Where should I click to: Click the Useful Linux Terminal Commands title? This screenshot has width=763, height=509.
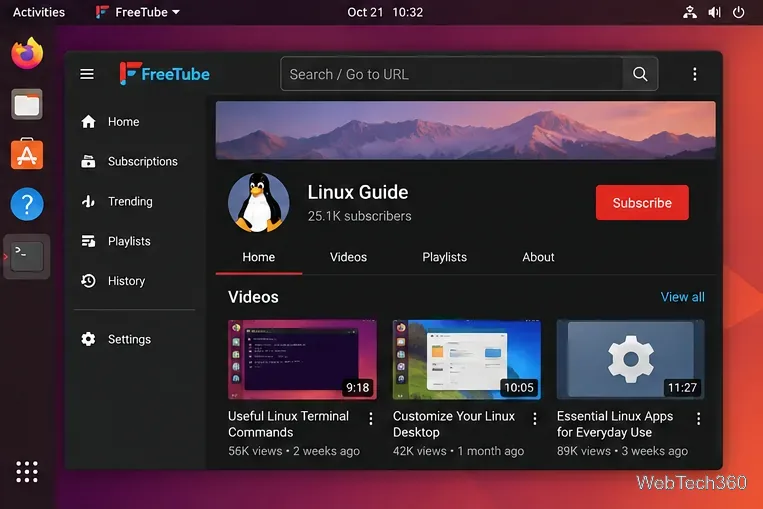tap(289, 424)
